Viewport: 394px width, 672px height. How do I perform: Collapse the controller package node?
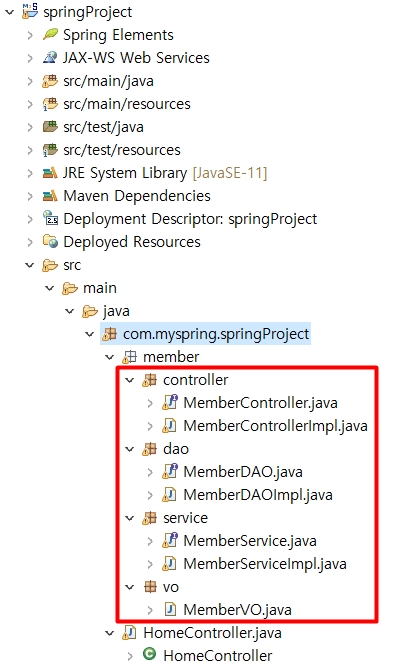129,380
